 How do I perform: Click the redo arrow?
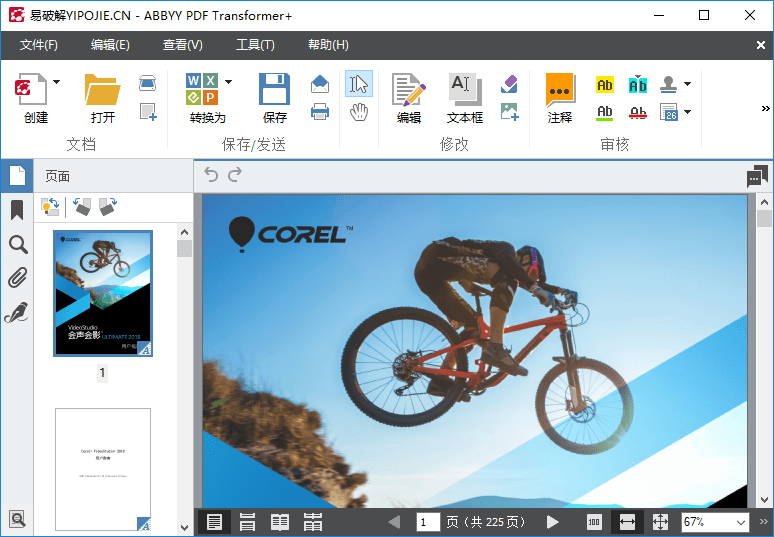coord(235,175)
